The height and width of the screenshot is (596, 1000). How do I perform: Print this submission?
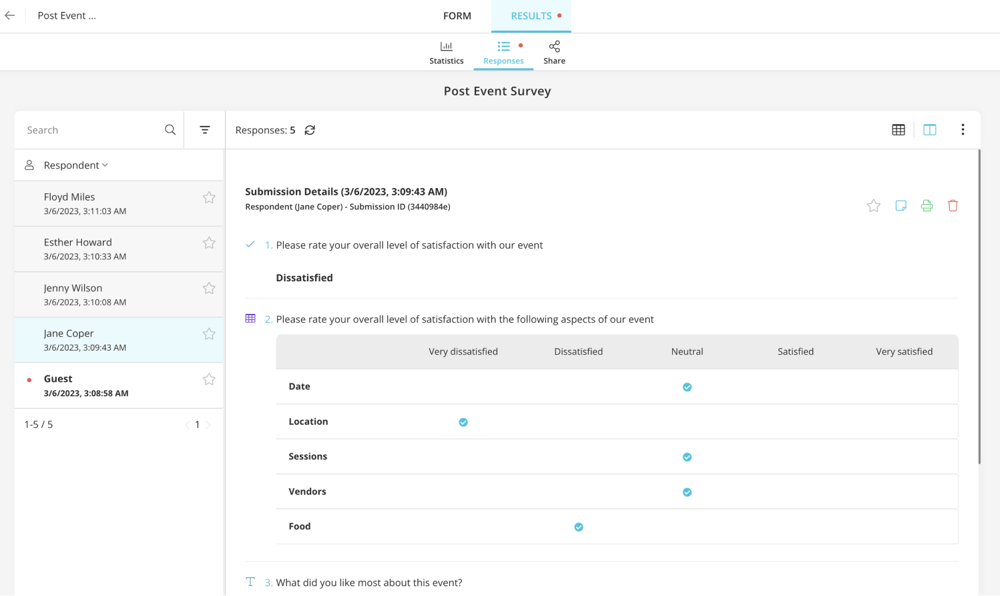click(x=927, y=206)
